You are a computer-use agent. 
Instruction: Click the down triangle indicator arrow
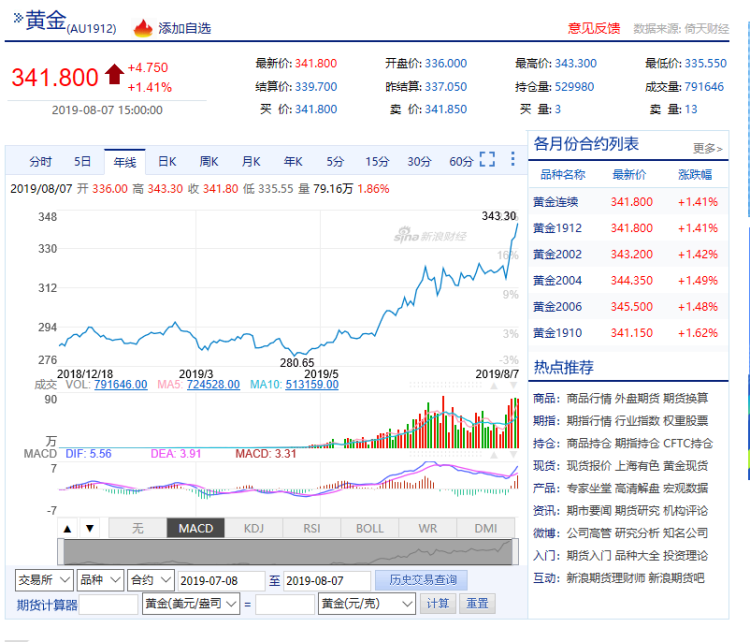click(89, 528)
